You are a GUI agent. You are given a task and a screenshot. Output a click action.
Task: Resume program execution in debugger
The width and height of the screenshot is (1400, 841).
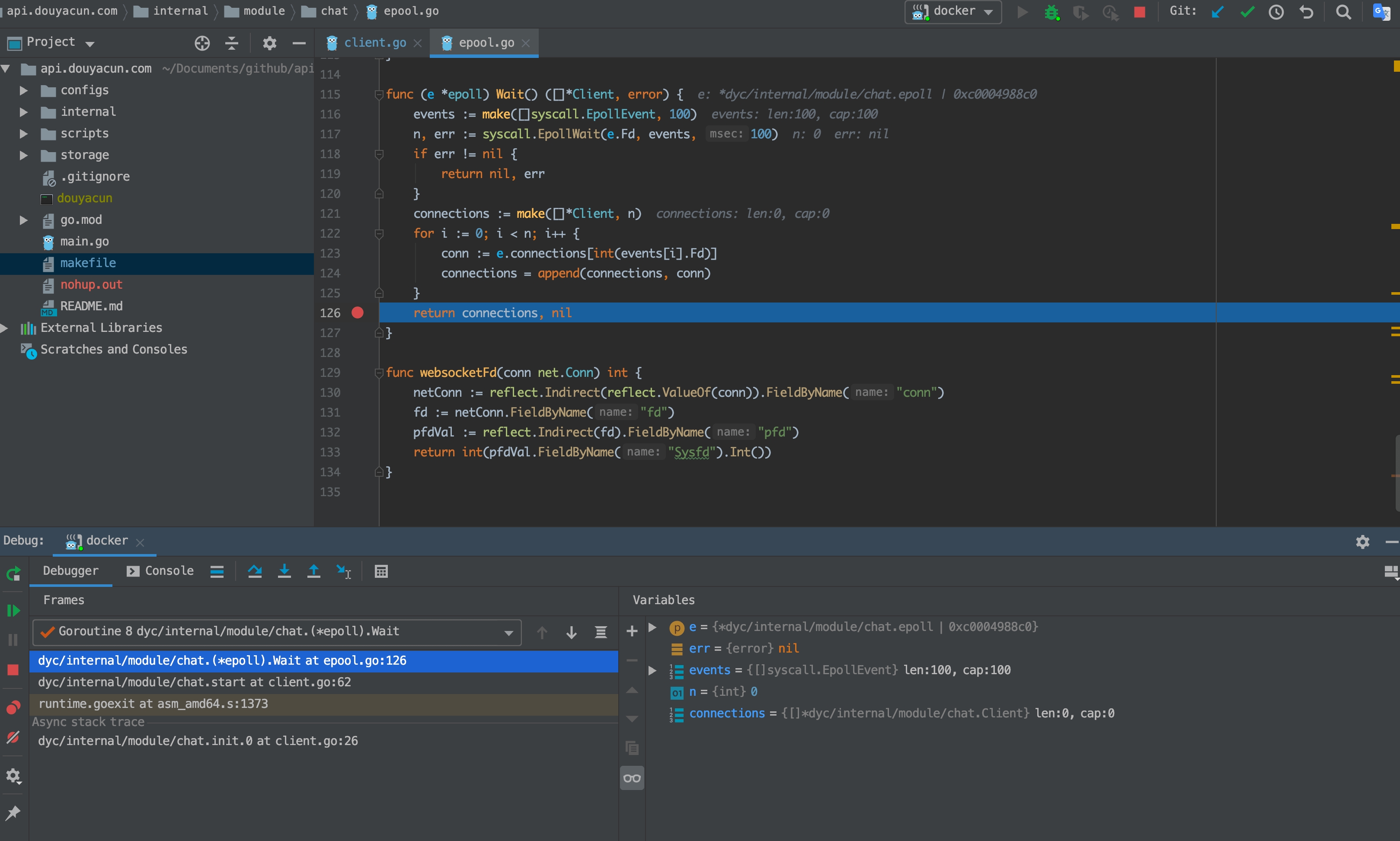13,610
